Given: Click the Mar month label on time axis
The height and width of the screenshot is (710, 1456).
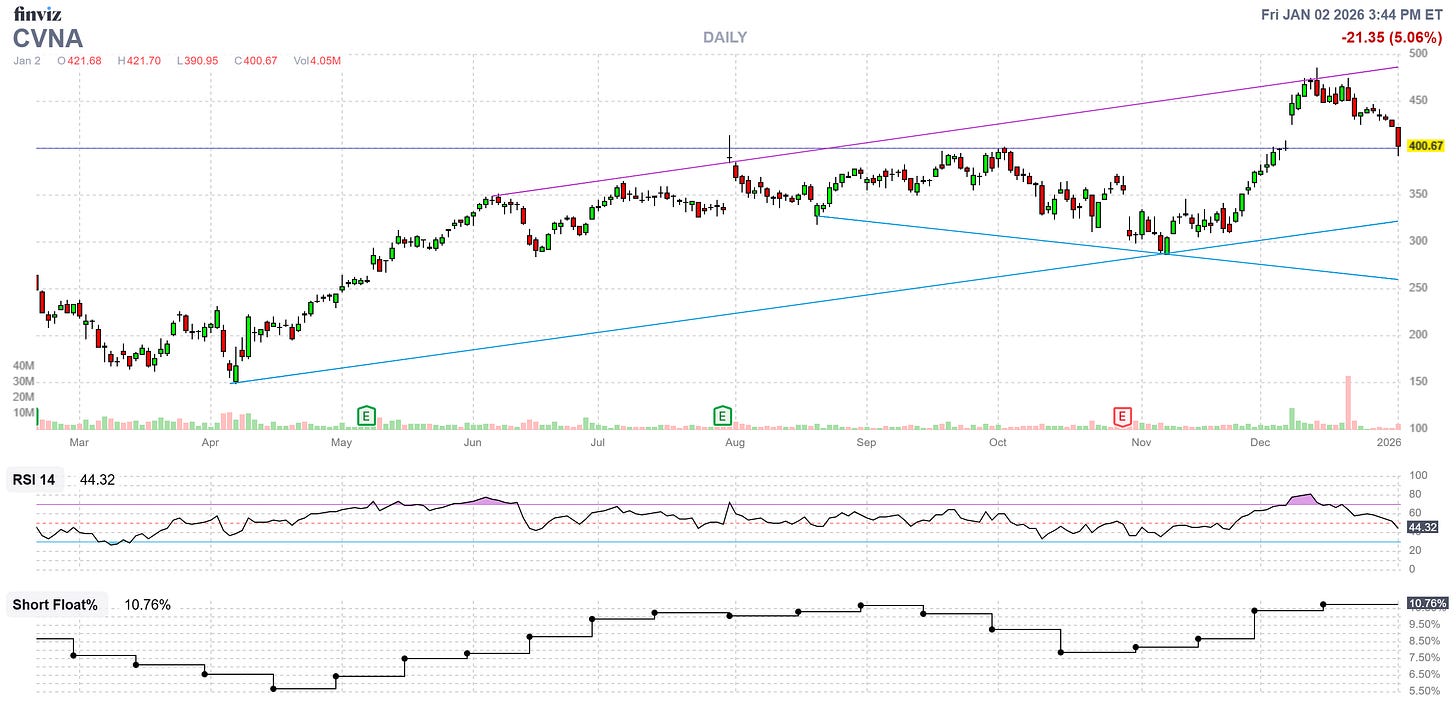Looking at the screenshot, I should coord(79,440).
